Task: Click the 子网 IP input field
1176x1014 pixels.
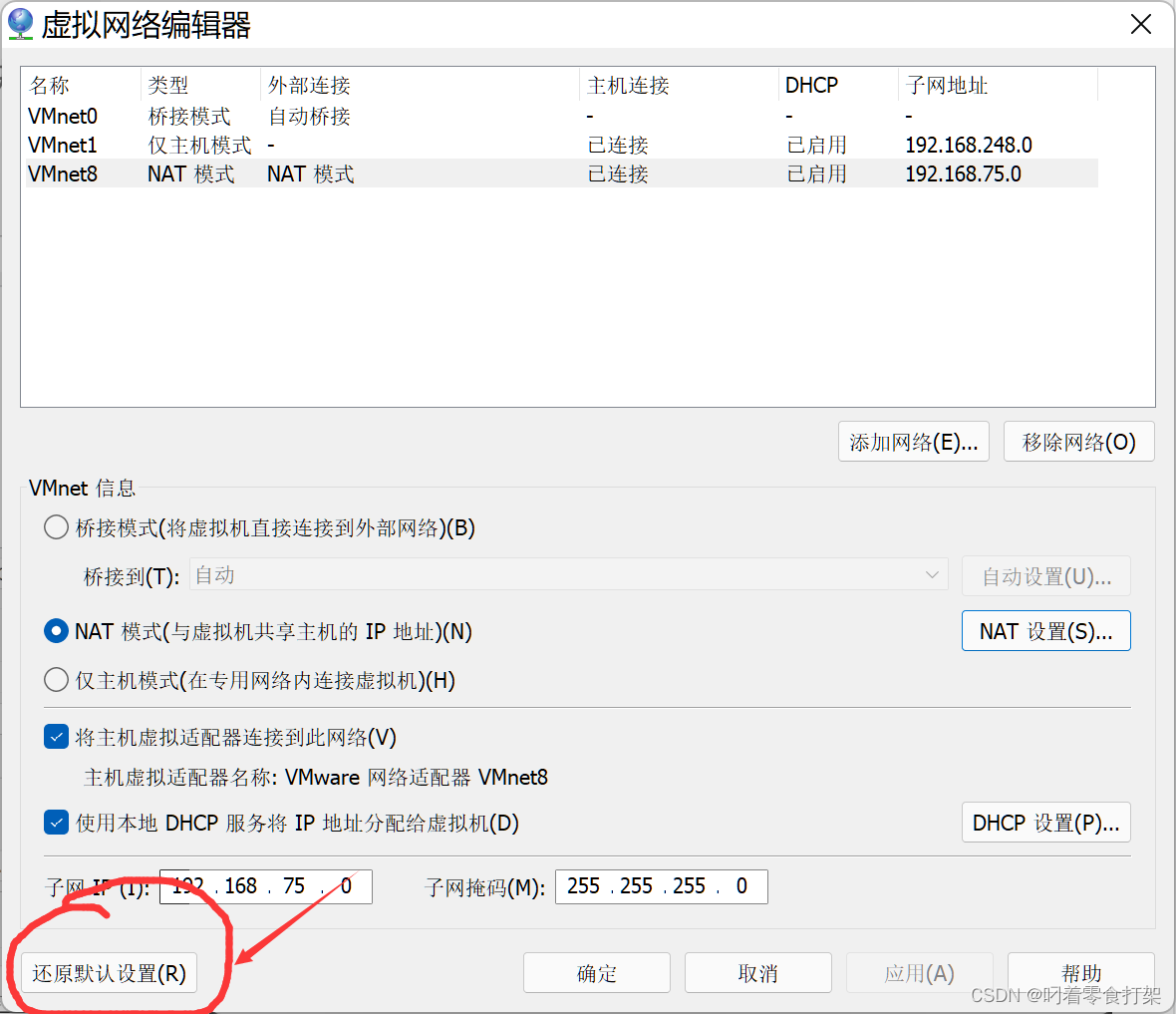Action: coord(265,886)
